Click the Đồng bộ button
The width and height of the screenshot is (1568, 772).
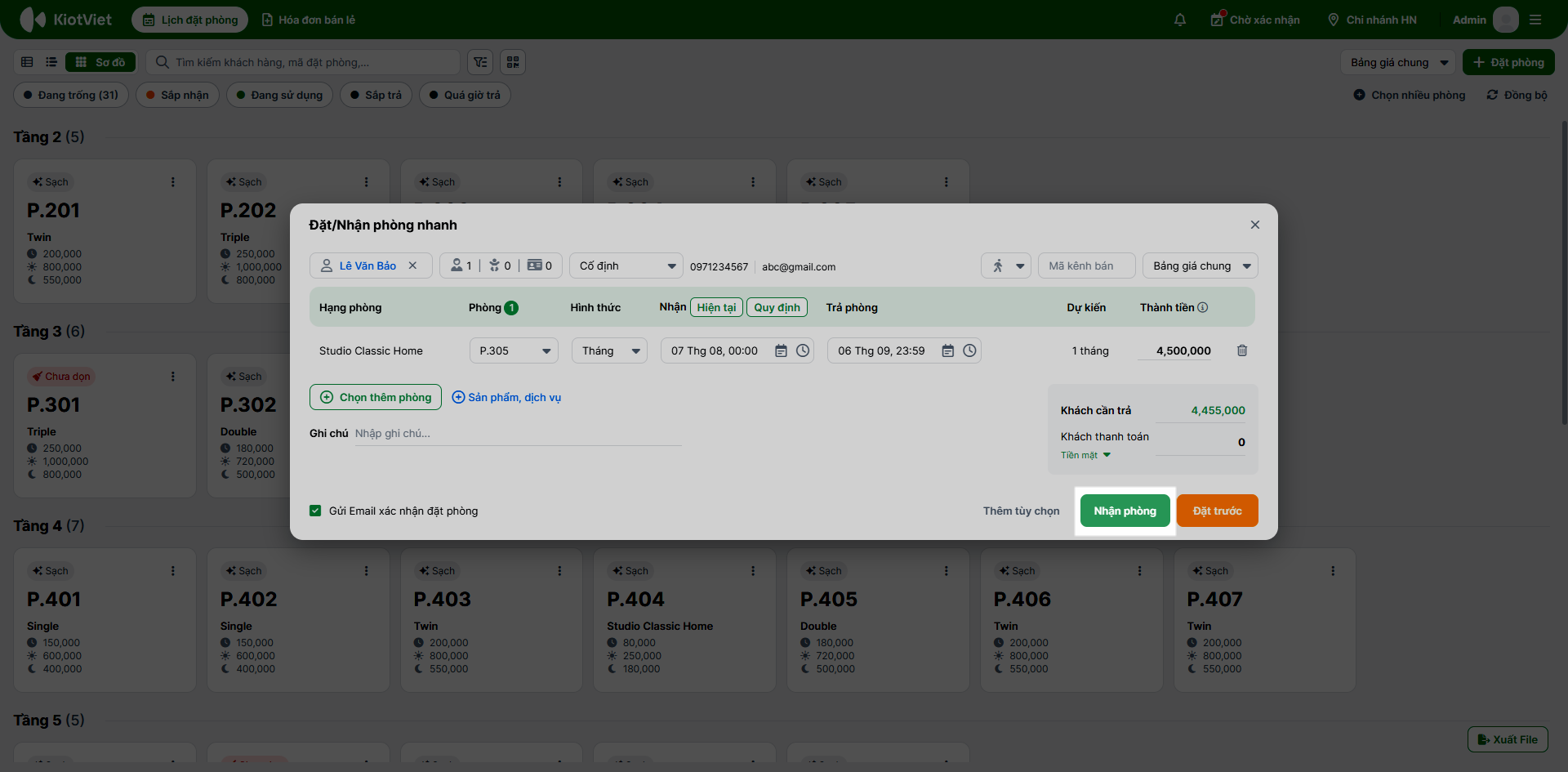[1517, 95]
